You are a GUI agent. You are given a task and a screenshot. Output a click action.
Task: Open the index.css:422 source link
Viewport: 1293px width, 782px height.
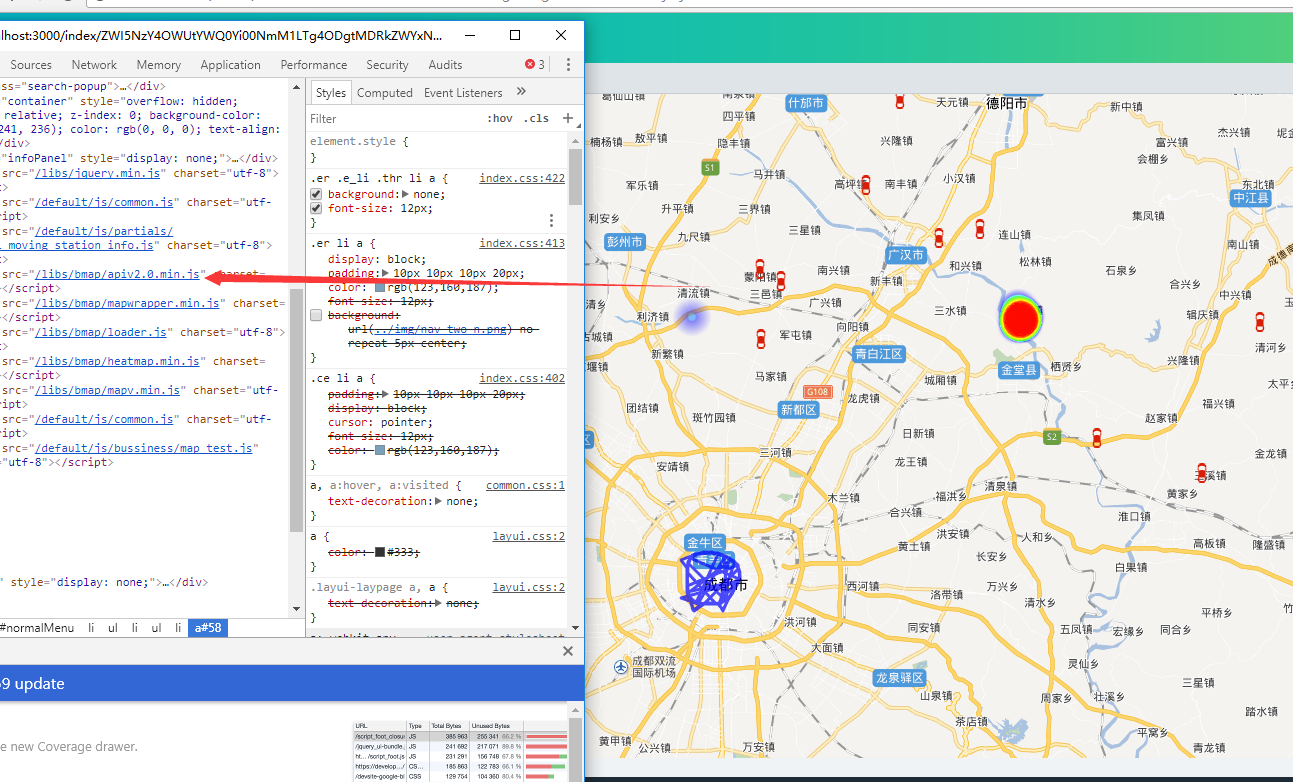coord(522,178)
